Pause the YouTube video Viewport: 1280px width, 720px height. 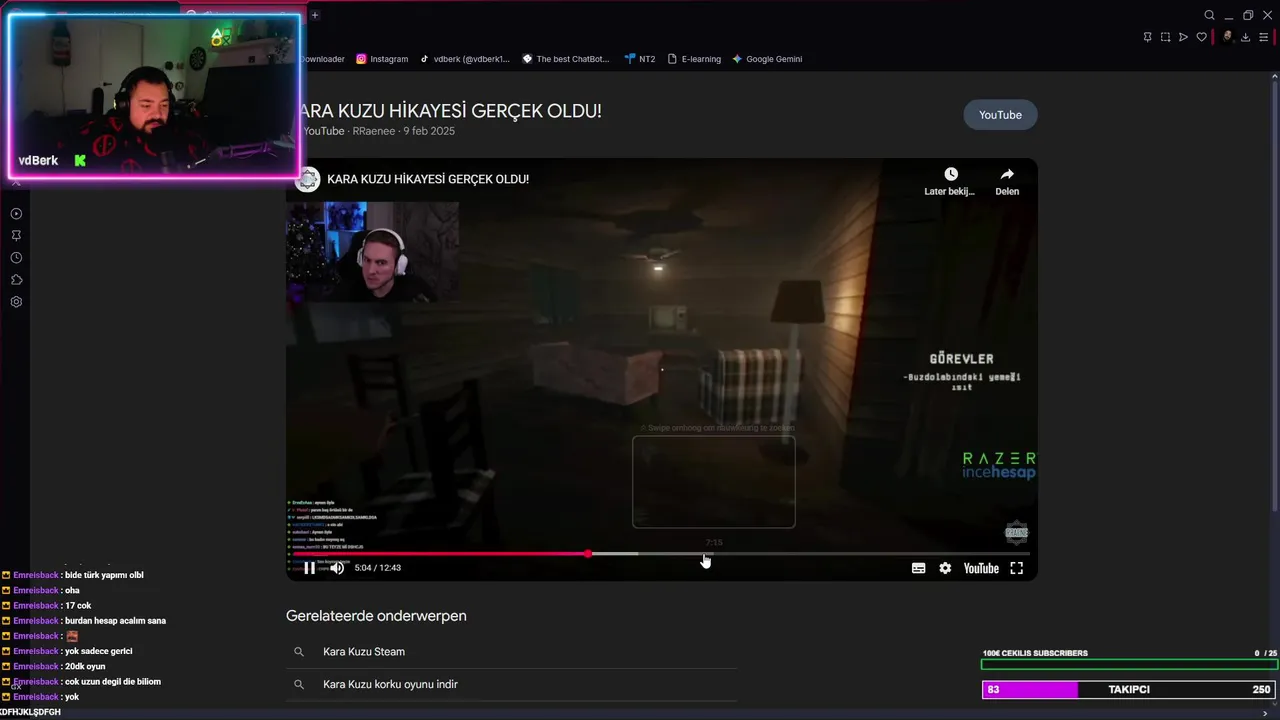click(x=309, y=568)
